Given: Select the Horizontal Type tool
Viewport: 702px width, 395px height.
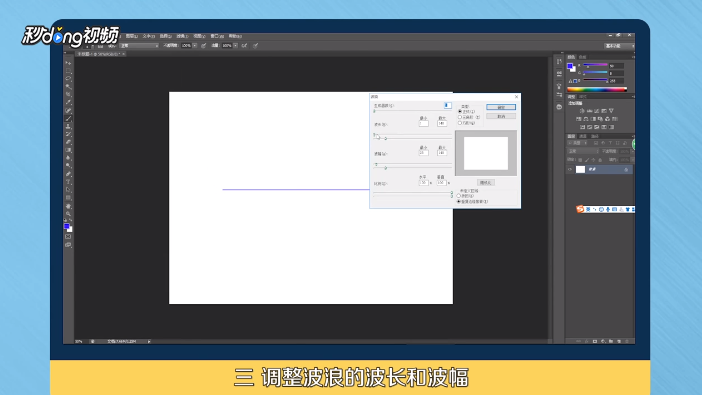Looking at the screenshot, I should 68,182.
